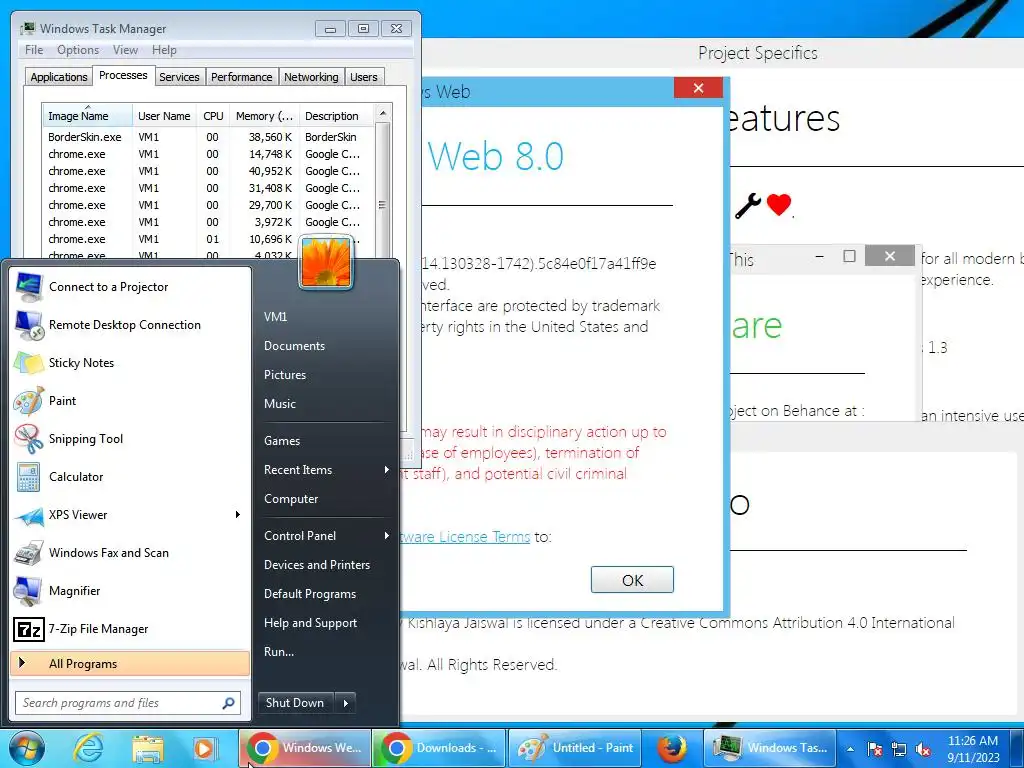
Task: Switch to Users tab
Action: point(364,77)
